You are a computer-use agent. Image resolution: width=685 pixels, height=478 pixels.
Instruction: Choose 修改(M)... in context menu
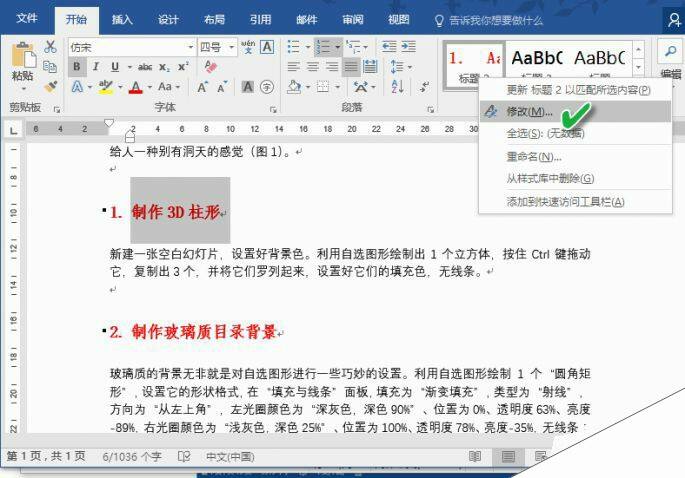(575, 112)
